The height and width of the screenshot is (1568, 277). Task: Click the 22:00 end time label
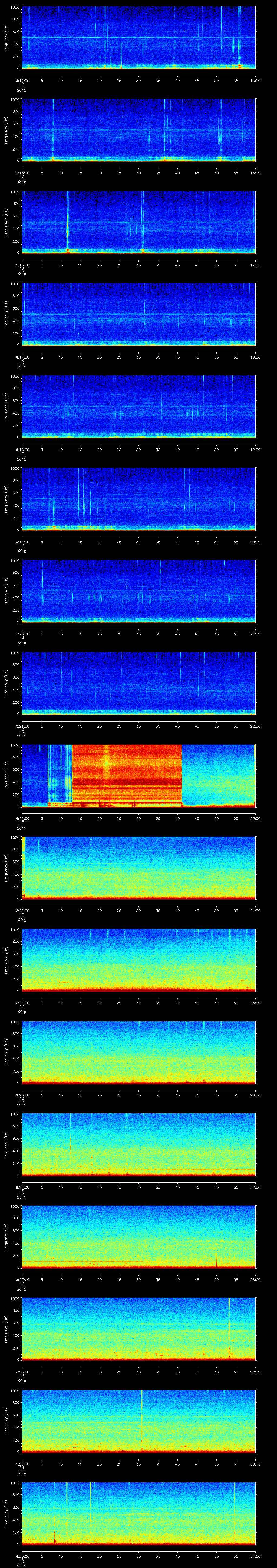click(256, 726)
